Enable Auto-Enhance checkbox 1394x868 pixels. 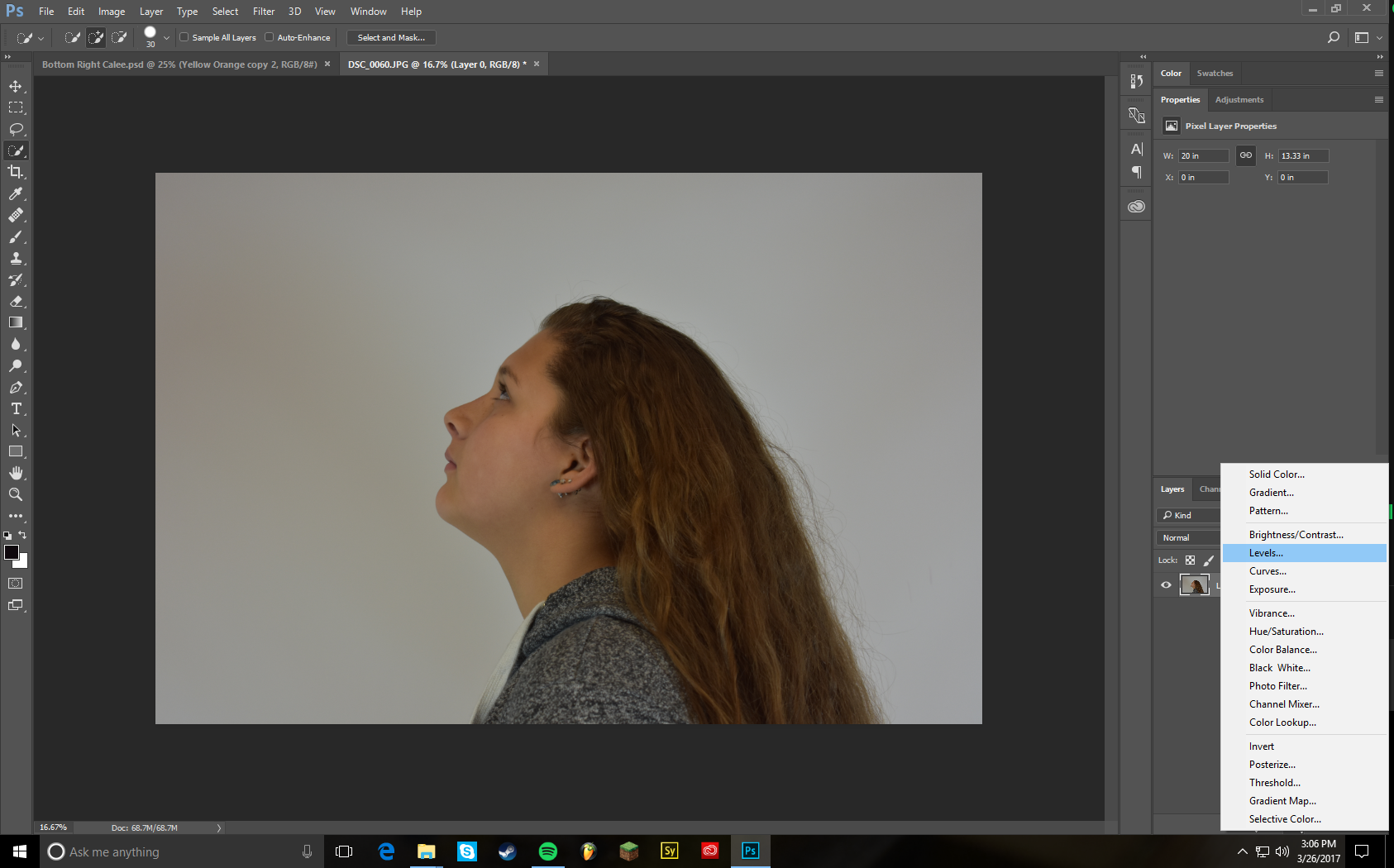point(269,37)
